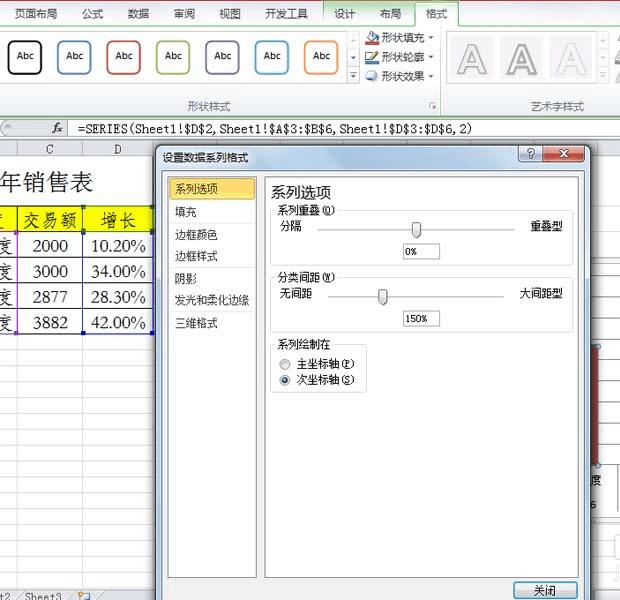Image resolution: width=620 pixels, height=600 pixels.
Task: Apply the aqua outline Abc shape style
Action: pos(272,57)
